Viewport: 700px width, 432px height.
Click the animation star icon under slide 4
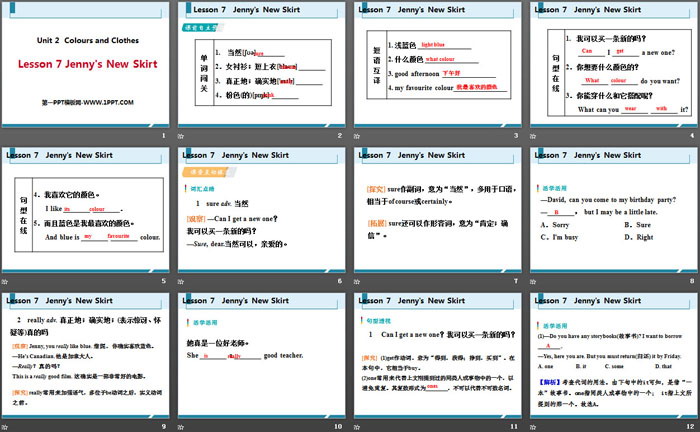(x=533, y=136)
